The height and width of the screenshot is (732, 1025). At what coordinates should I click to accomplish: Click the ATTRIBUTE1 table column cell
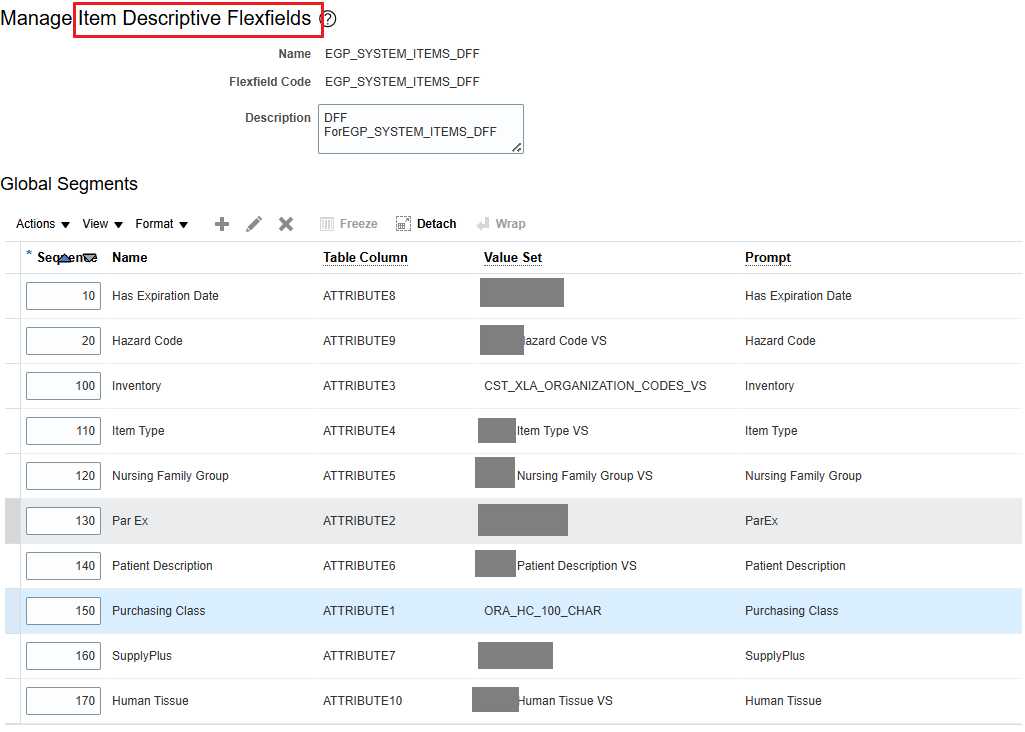tap(359, 611)
